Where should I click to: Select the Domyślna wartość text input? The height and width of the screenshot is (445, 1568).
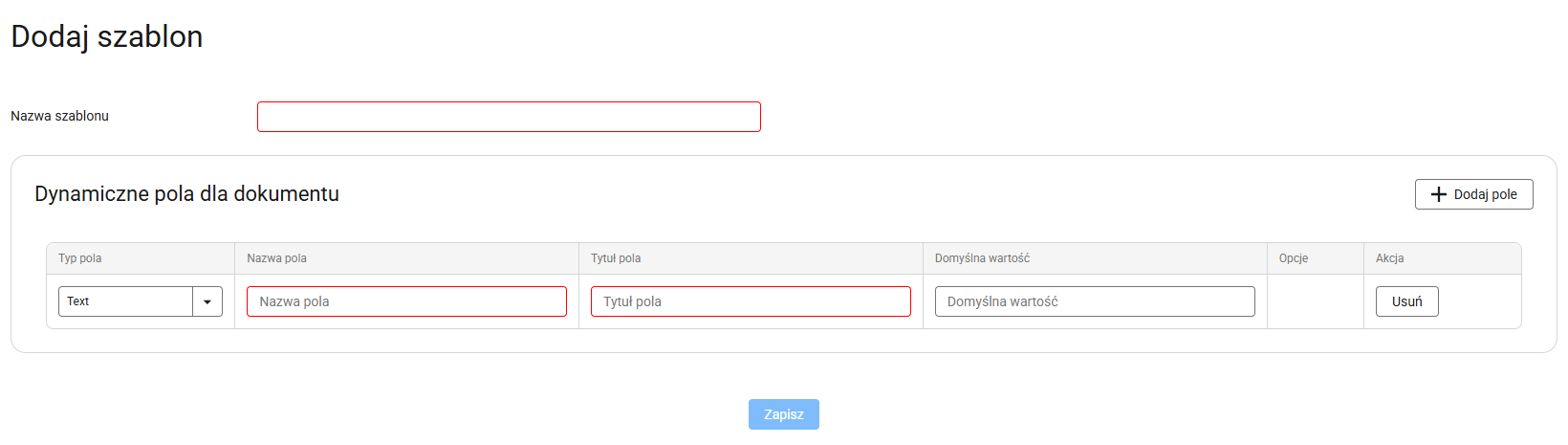pyautogui.click(x=1095, y=301)
